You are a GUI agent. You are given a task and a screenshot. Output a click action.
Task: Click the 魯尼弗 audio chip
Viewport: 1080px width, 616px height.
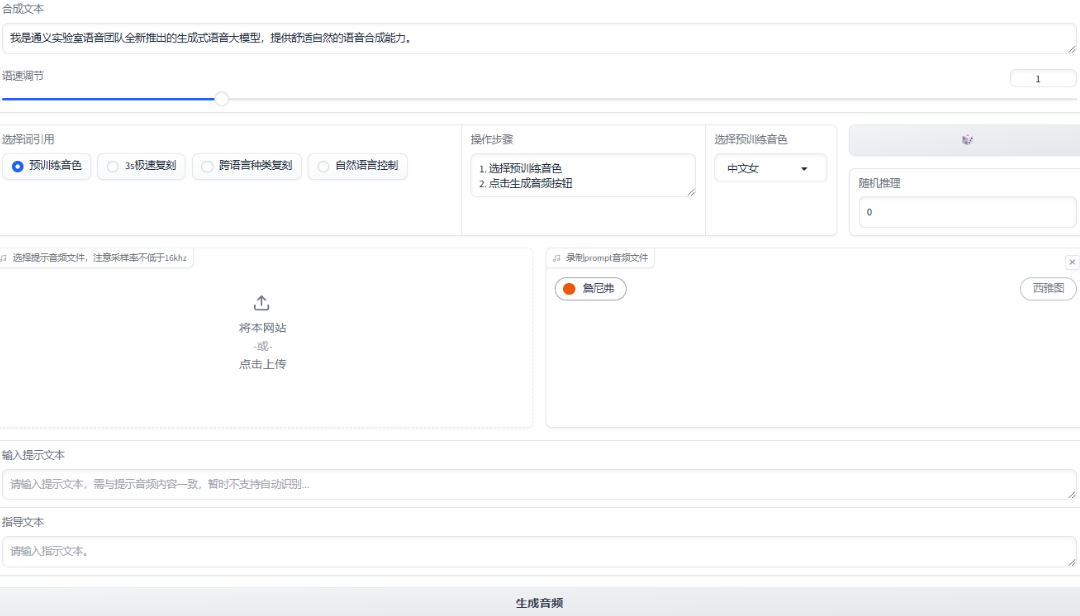click(x=590, y=288)
